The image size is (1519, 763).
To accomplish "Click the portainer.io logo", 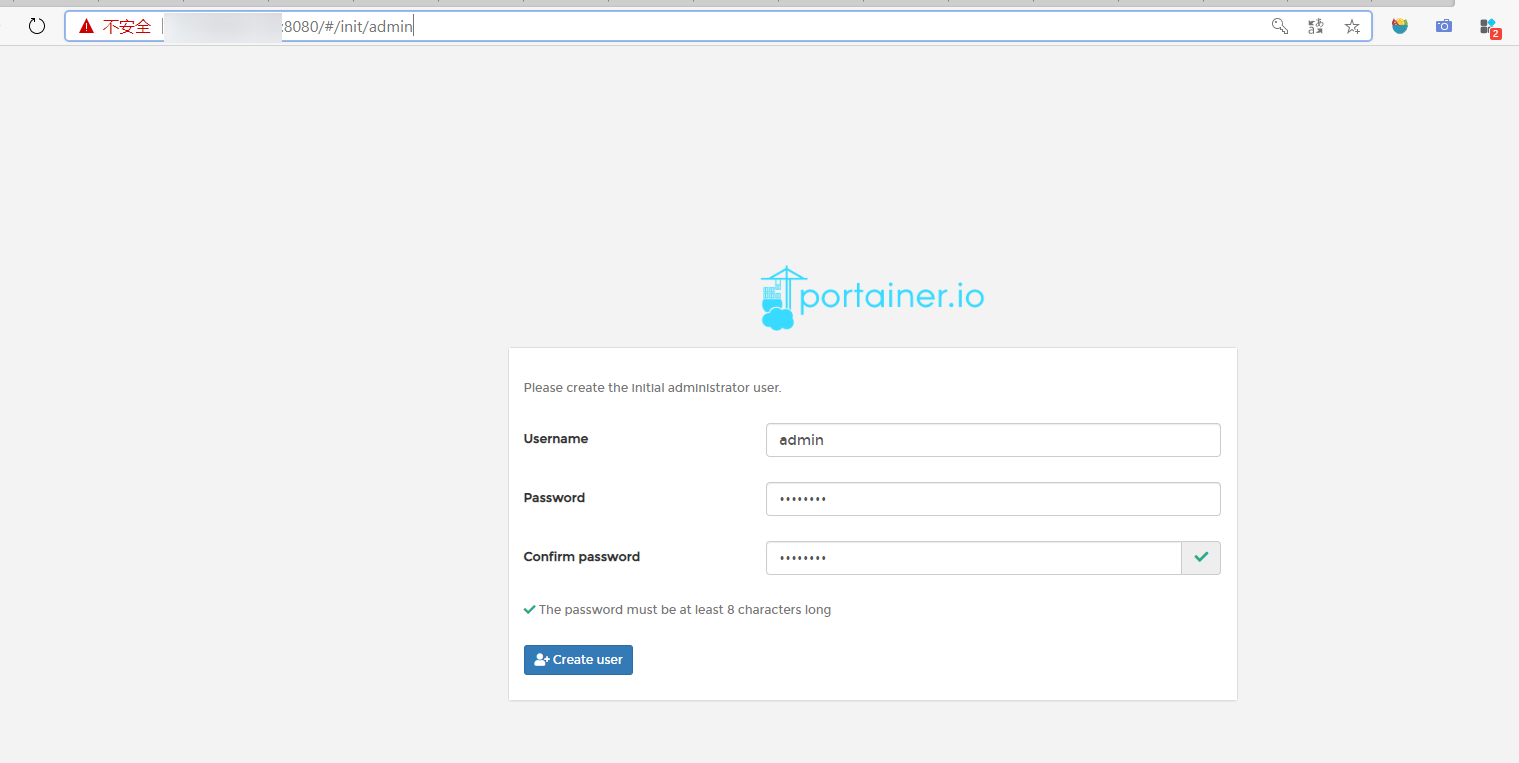I will (x=872, y=298).
